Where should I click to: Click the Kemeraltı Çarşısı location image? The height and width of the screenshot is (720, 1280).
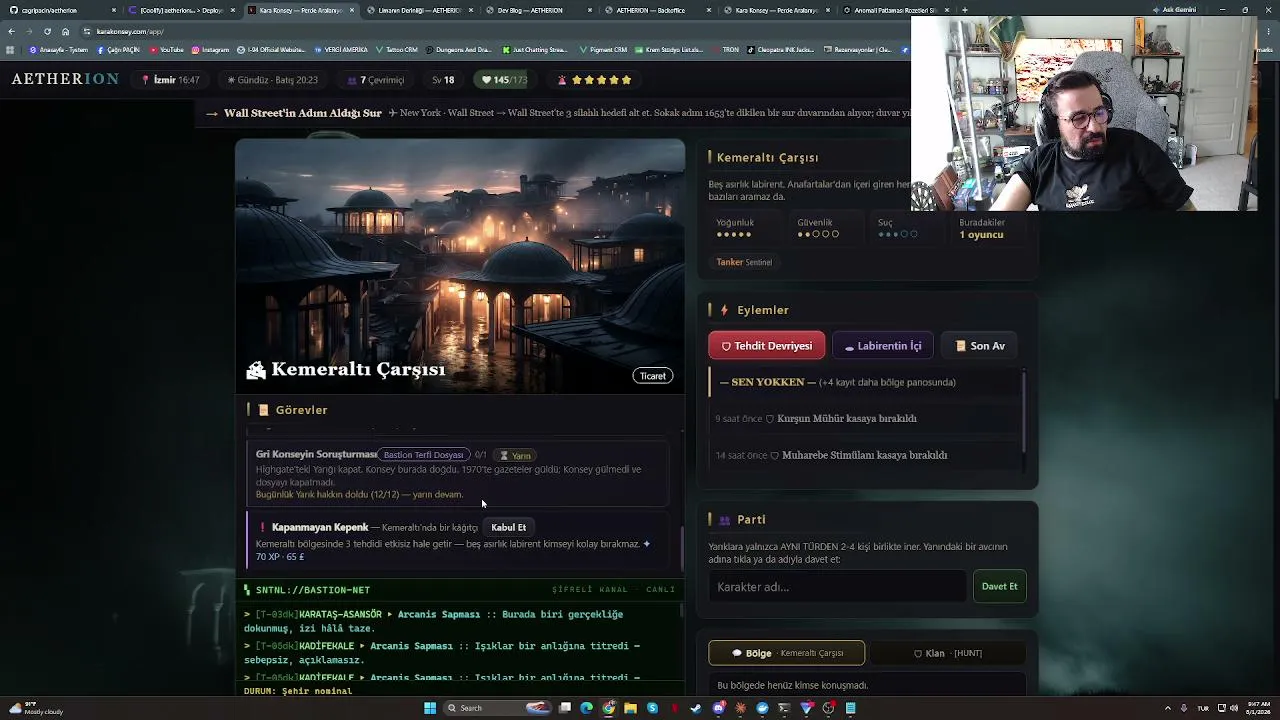click(460, 265)
